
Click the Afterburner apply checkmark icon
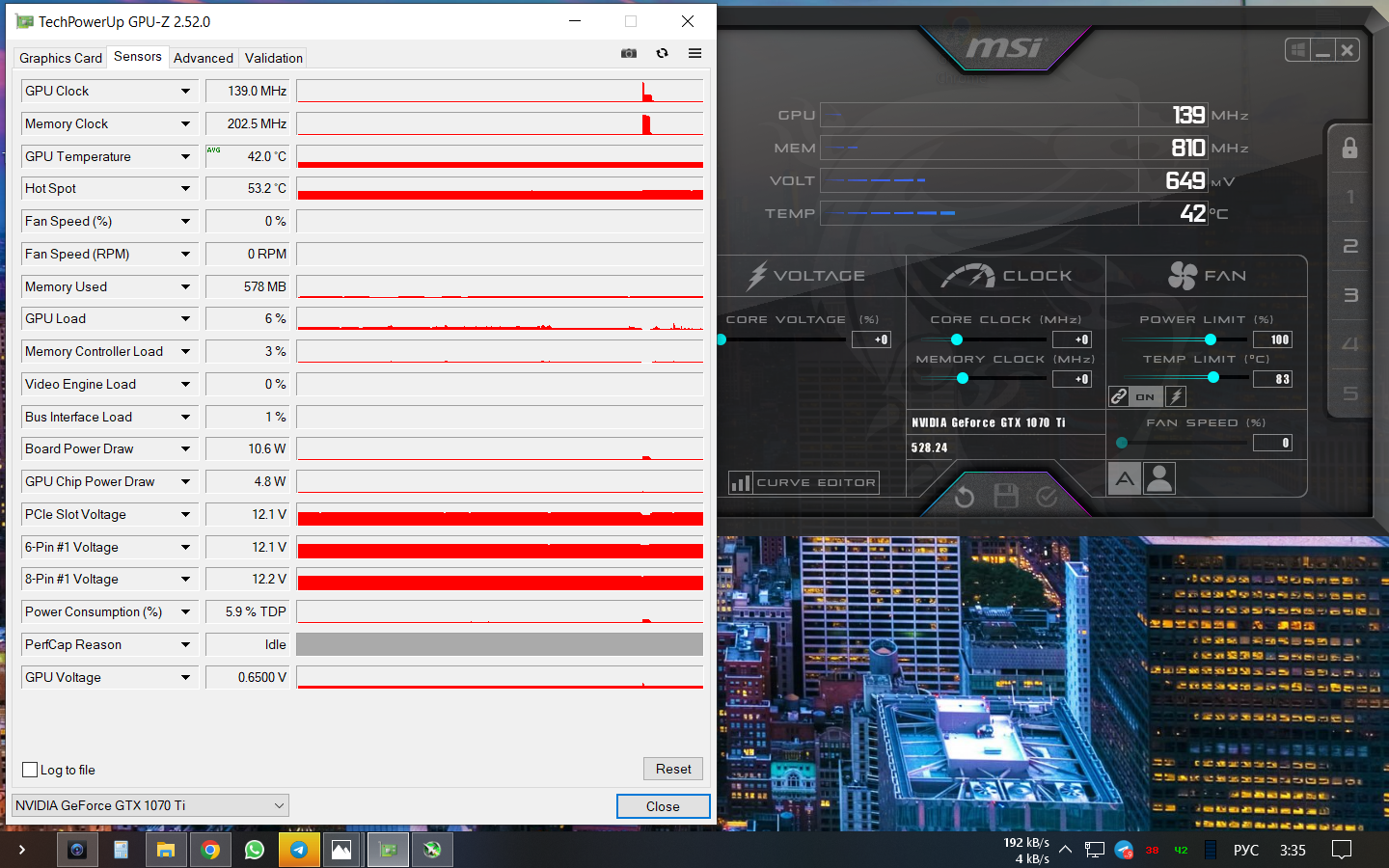point(1047,497)
